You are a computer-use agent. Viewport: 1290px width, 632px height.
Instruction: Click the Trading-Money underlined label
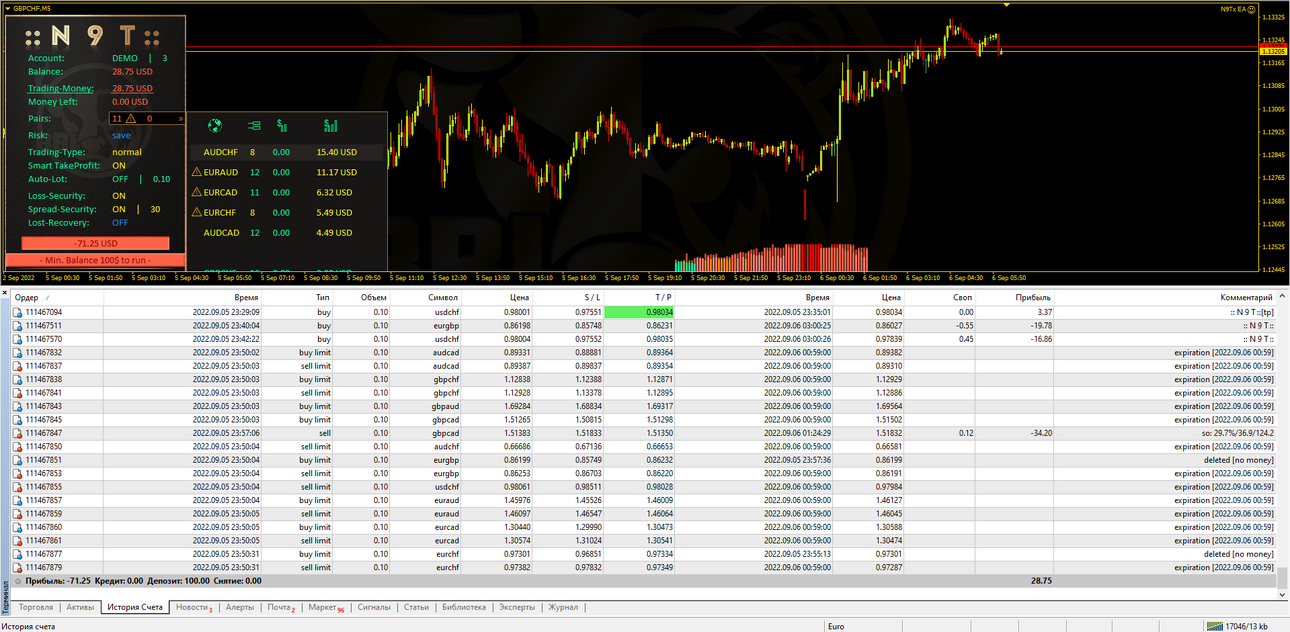(x=61, y=88)
